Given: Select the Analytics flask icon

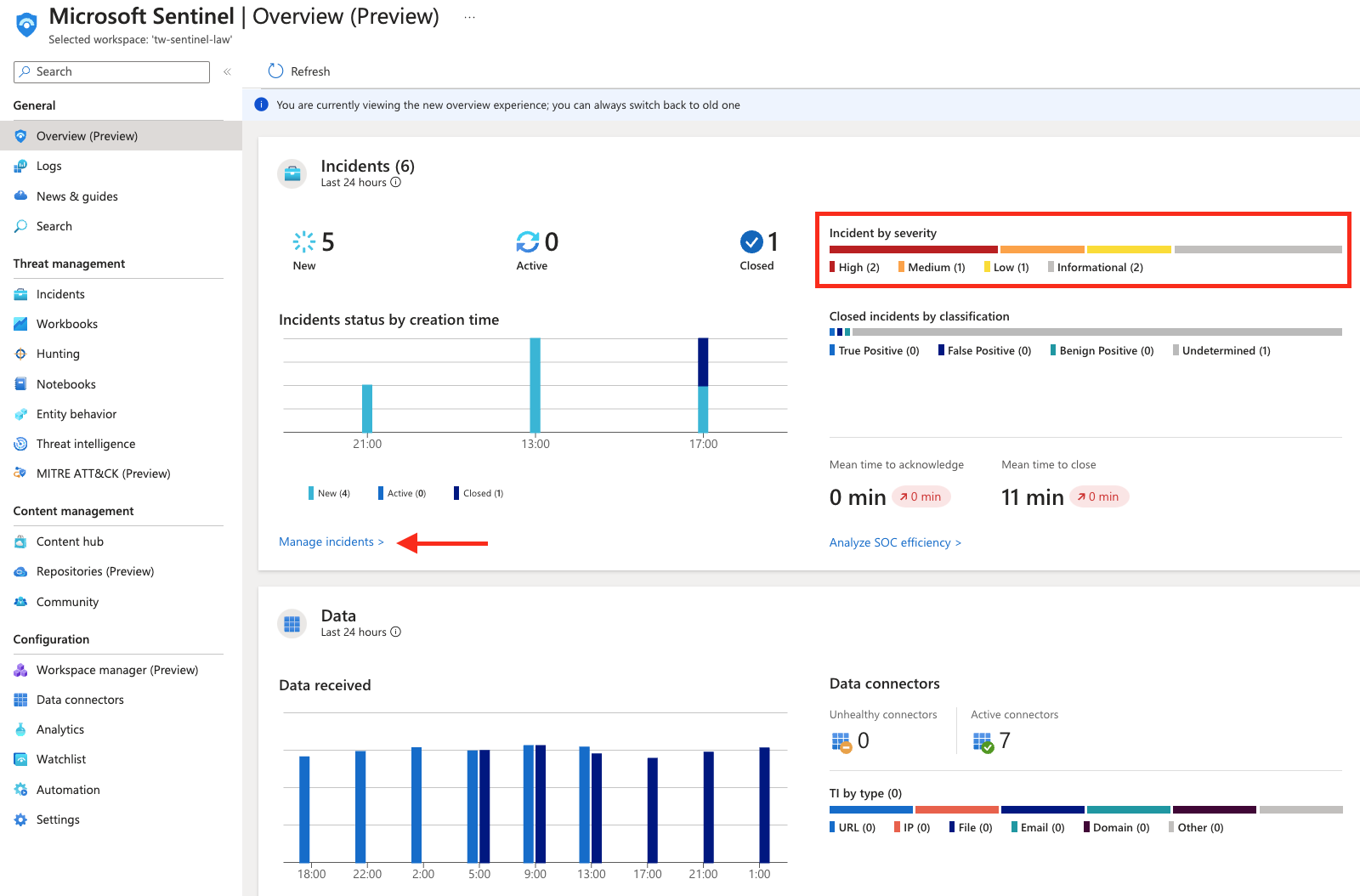Looking at the screenshot, I should 20,729.
